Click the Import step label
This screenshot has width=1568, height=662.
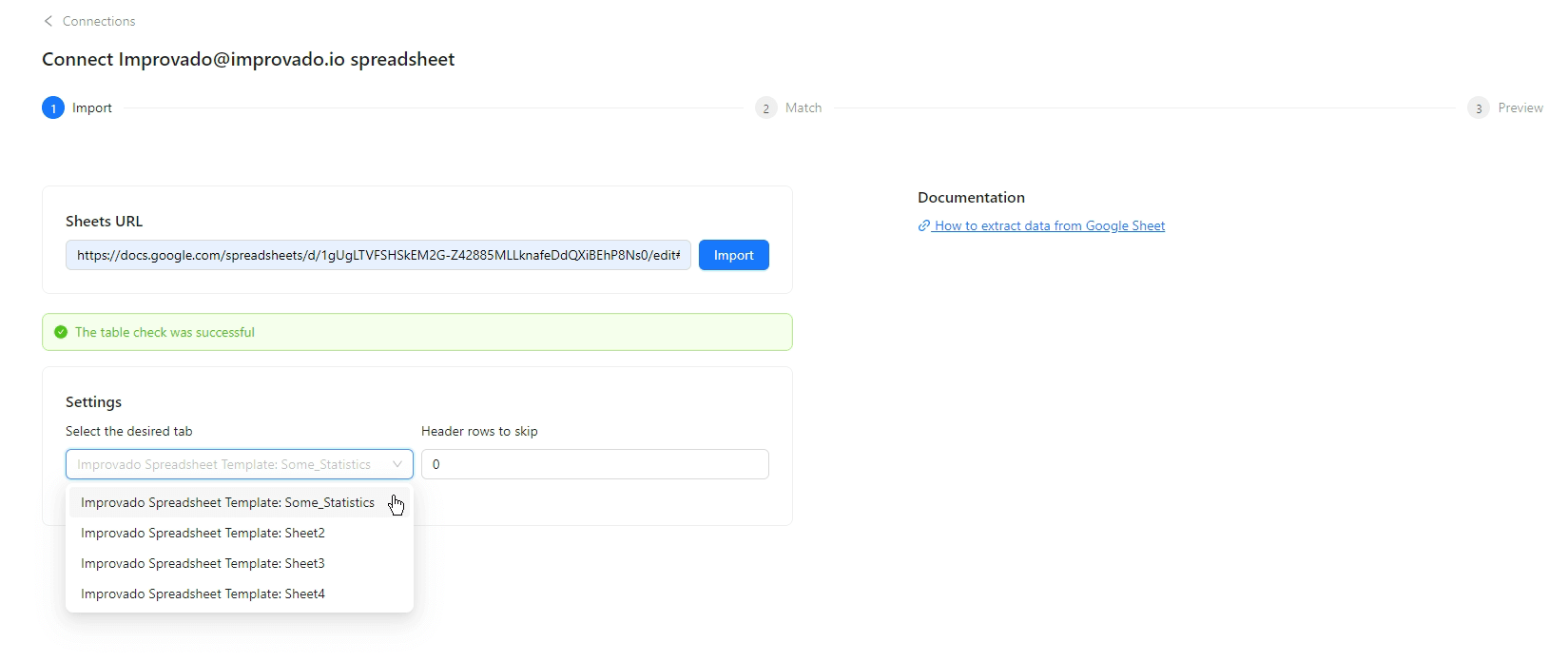(92, 107)
